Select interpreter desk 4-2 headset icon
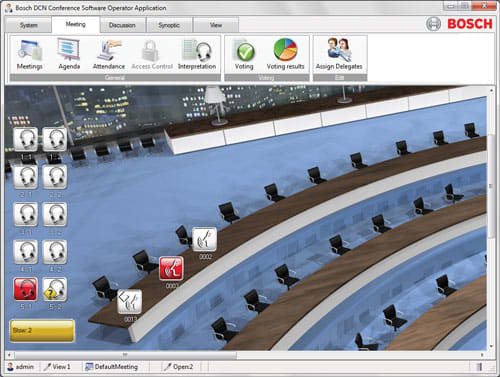The image size is (500, 377). click(55, 252)
